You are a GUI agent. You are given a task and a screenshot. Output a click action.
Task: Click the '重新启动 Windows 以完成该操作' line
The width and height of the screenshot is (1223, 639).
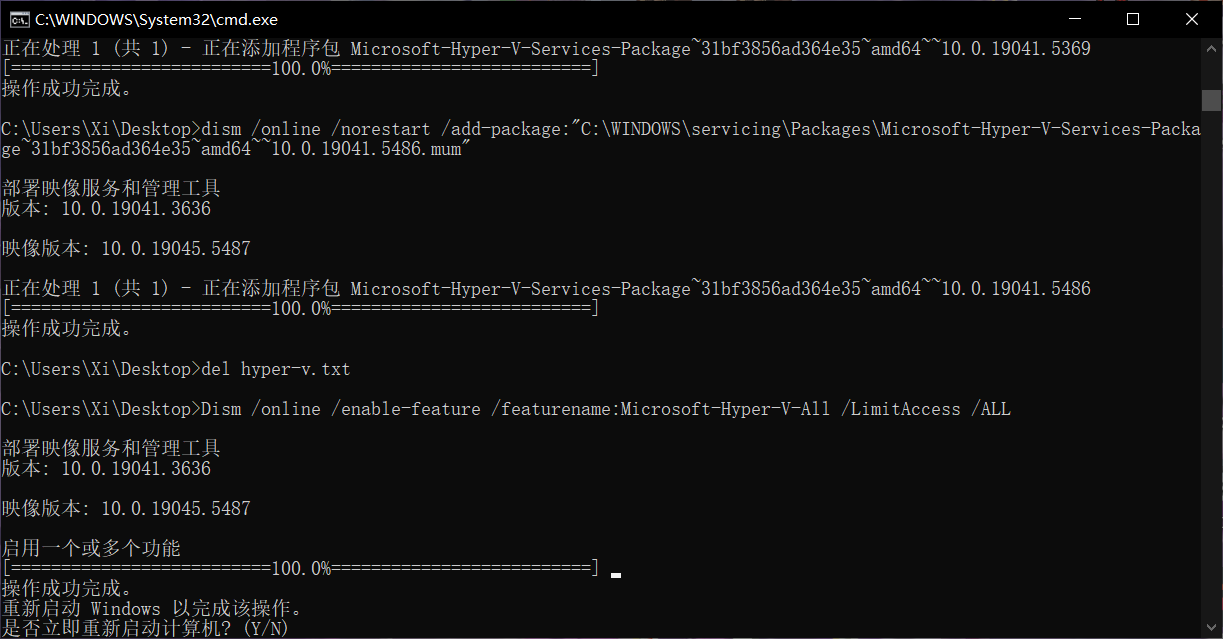152,608
